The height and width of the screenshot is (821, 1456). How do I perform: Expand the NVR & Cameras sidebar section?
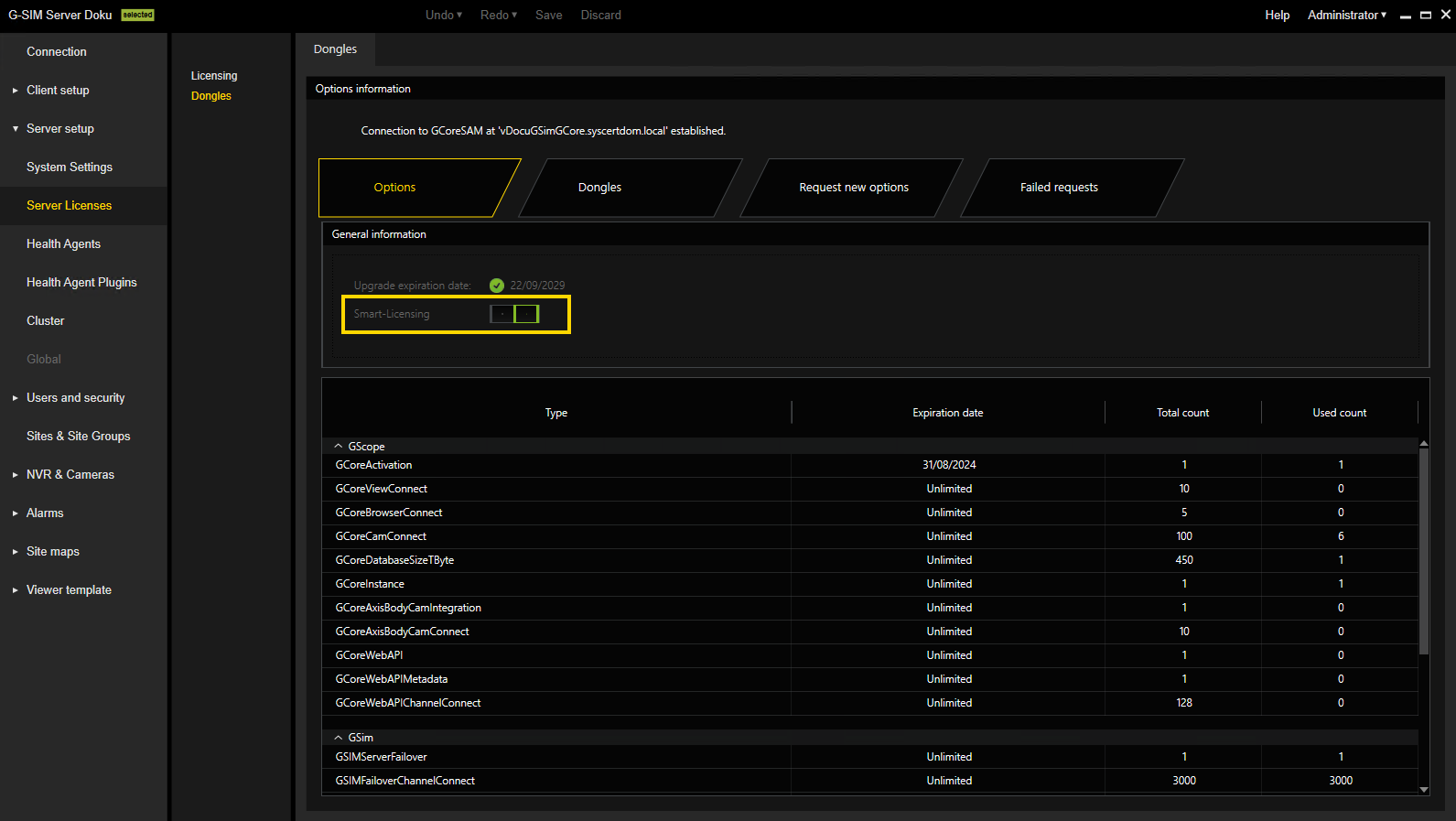tap(16, 475)
